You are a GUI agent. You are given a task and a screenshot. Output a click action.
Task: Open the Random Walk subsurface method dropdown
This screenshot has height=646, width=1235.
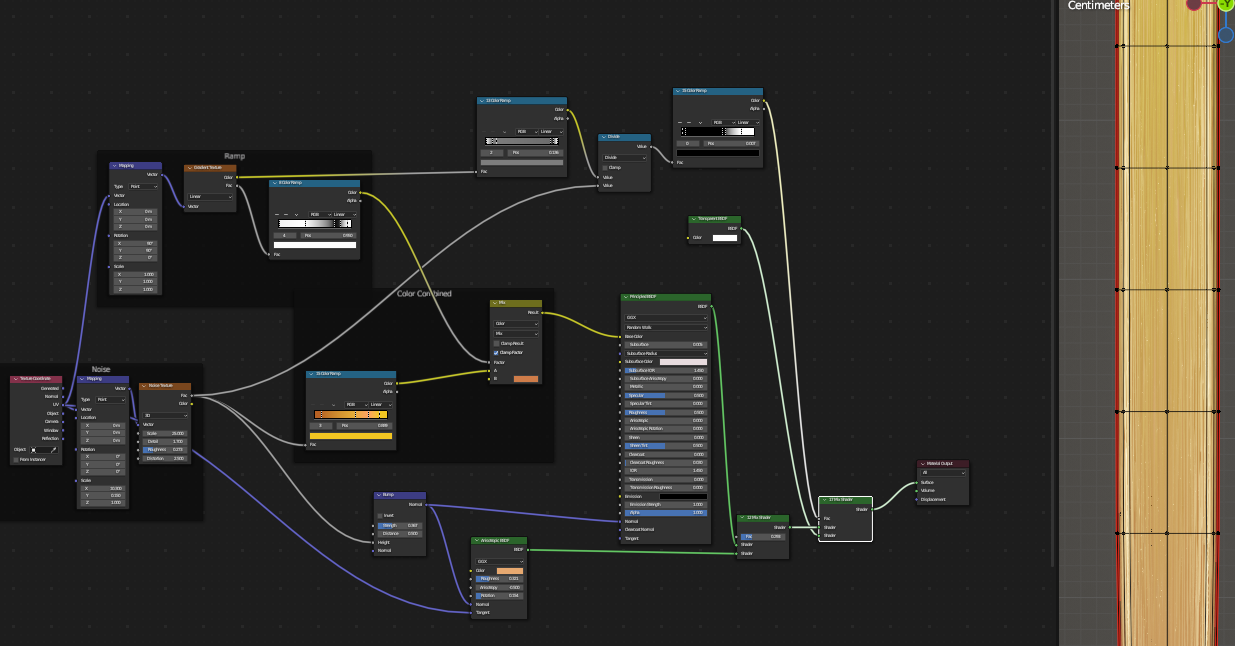(x=665, y=327)
